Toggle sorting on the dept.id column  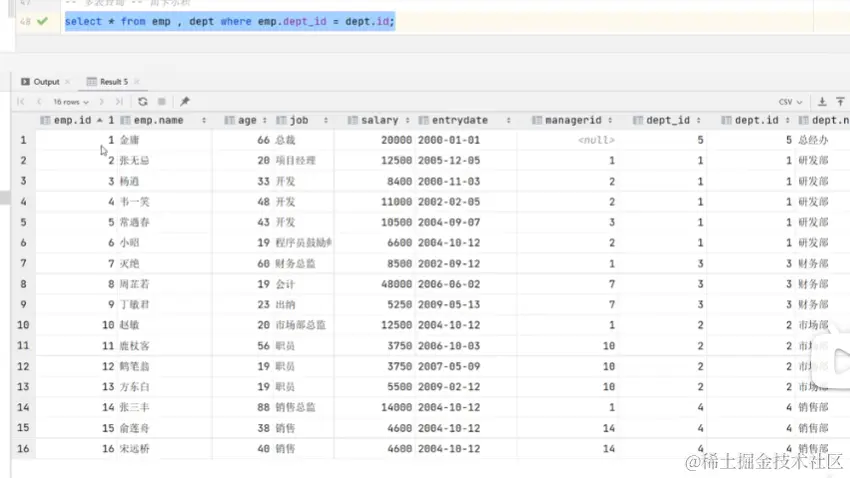[787, 120]
